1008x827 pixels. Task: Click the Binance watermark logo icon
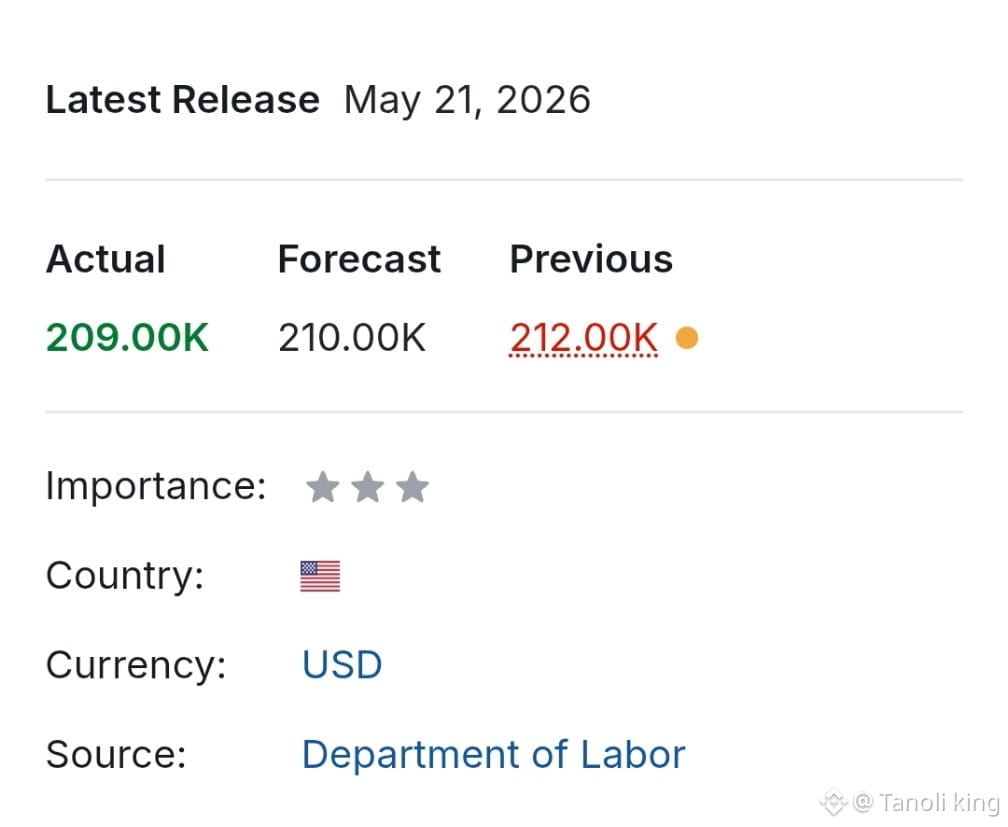click(x=833, y=802)
